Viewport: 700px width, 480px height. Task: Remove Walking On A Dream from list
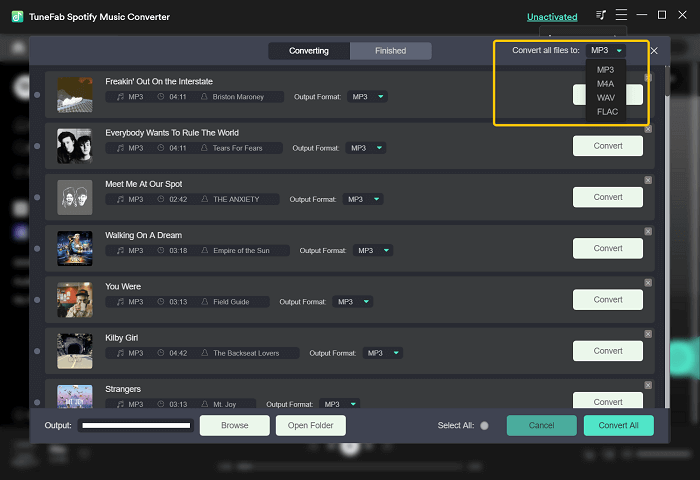pyautogui.click(x=648, y=231)
